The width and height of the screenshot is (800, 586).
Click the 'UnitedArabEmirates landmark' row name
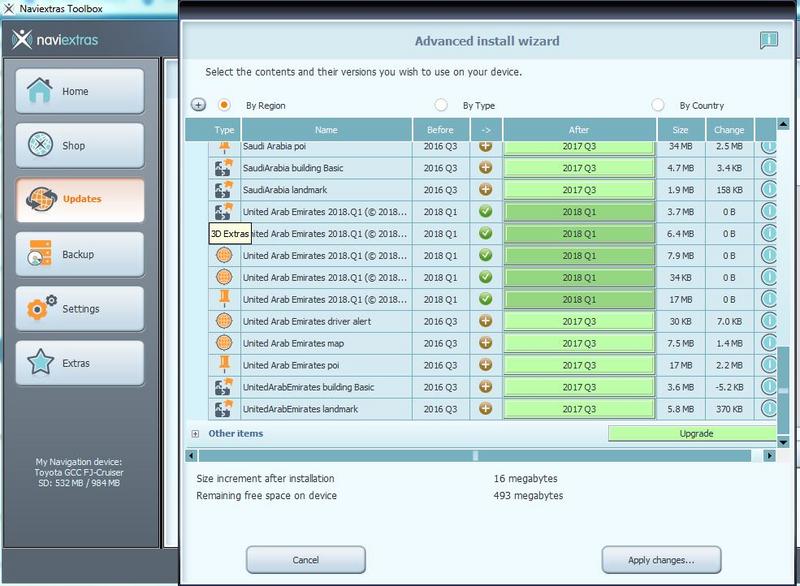tap(300, 409)
